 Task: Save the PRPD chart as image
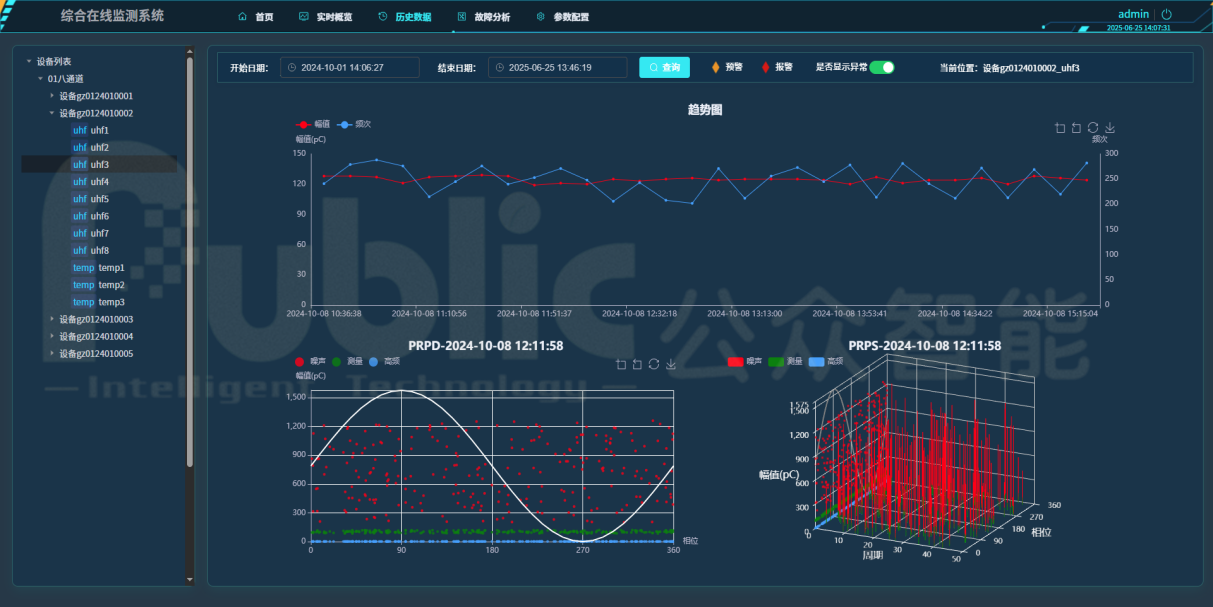pos(671,364)
